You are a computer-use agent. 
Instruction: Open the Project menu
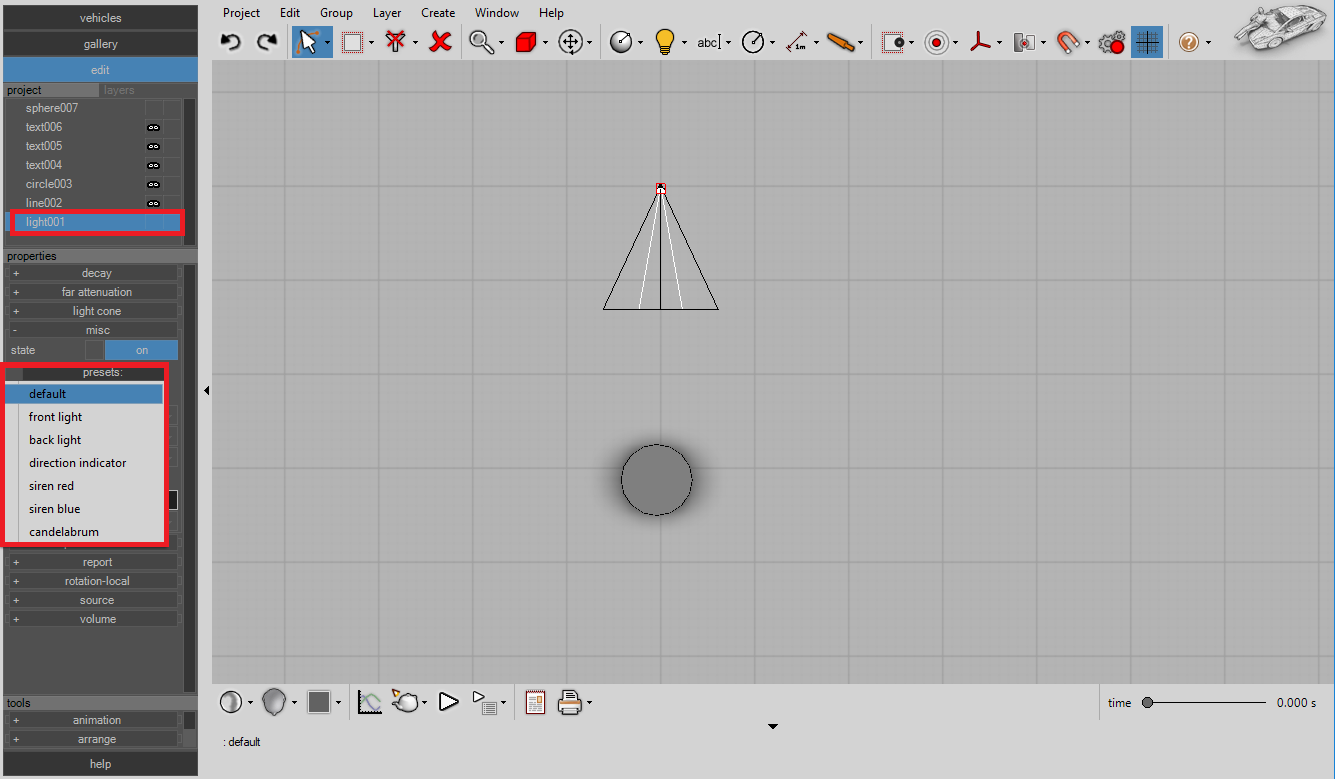241,13
